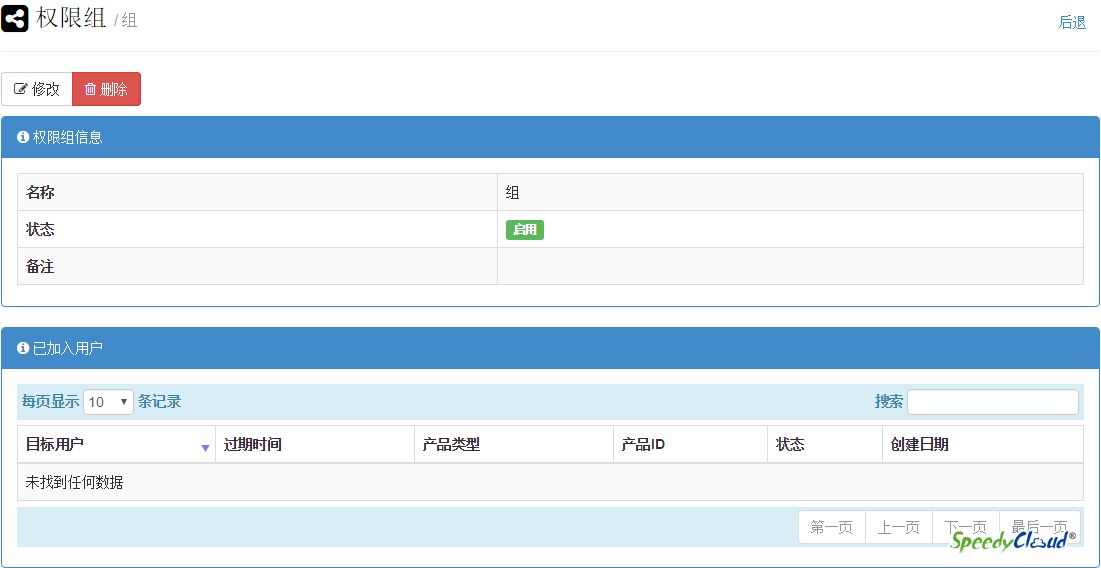
Task: Click the 名称 row label
Action: click(40, 192)
